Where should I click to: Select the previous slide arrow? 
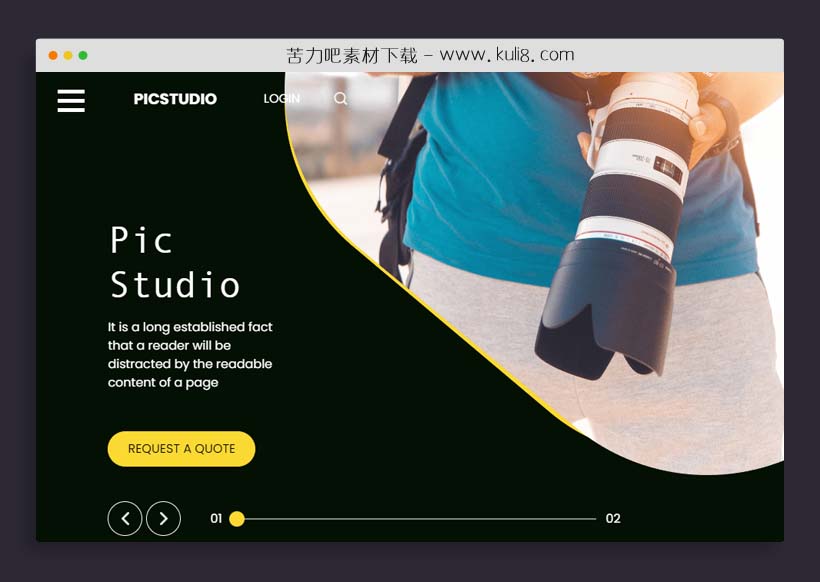125,518
